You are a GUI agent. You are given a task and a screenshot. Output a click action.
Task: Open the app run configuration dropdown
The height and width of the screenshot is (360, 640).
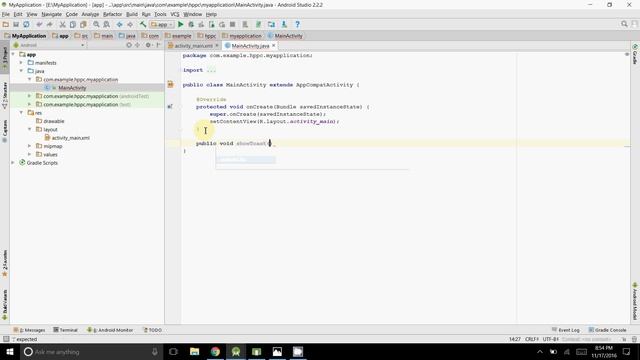pyautogui.click(x=162, y=24)
